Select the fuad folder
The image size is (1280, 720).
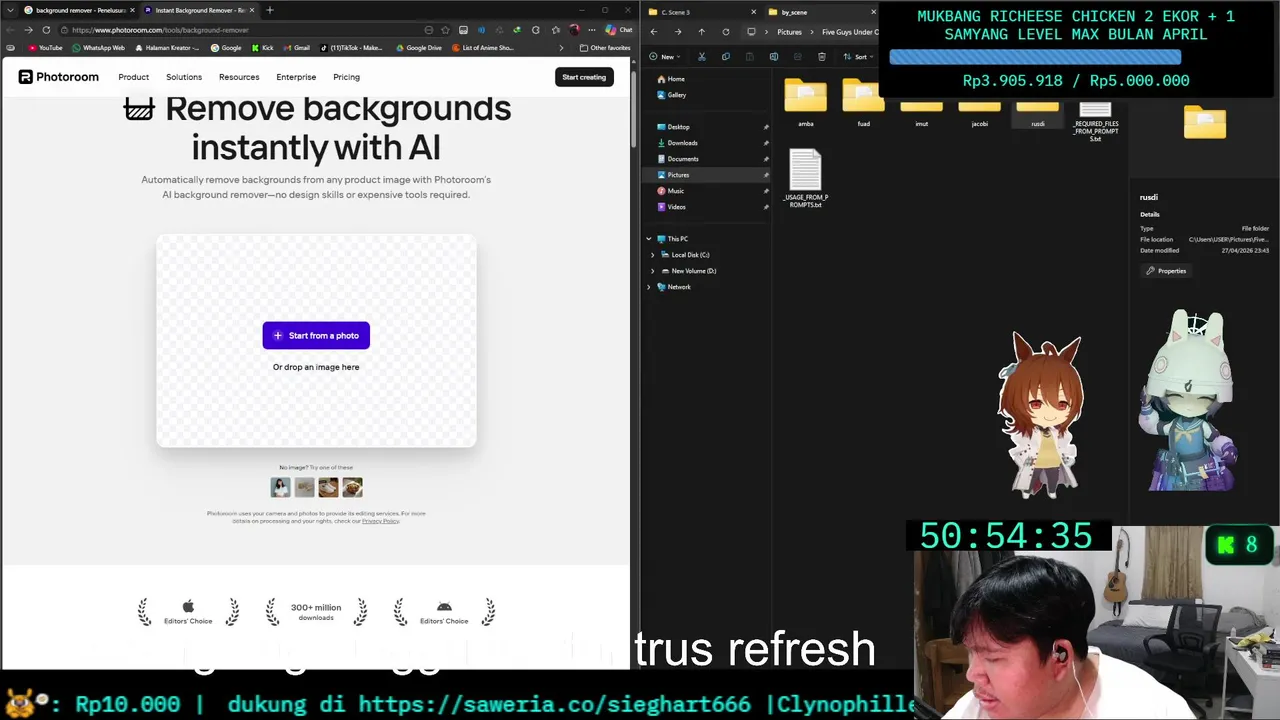coord(863,103)
